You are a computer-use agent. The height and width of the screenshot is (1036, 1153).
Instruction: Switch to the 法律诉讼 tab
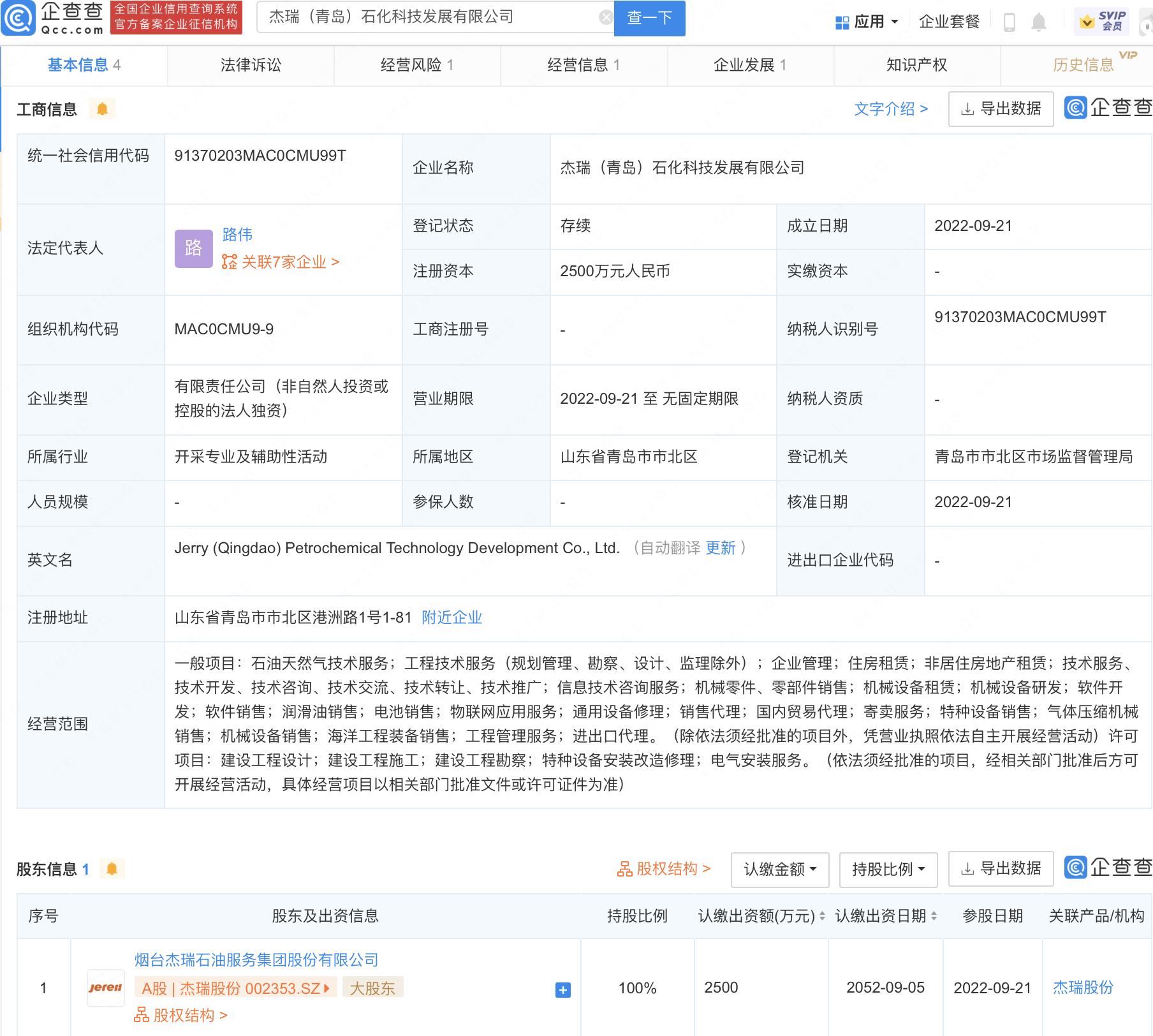coord(251,65)
